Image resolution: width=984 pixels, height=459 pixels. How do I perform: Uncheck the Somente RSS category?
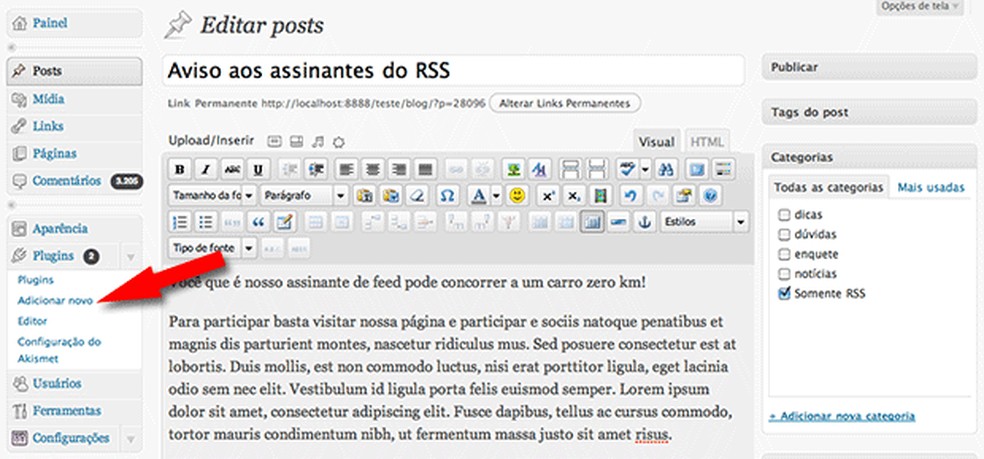tap(784, 293)
